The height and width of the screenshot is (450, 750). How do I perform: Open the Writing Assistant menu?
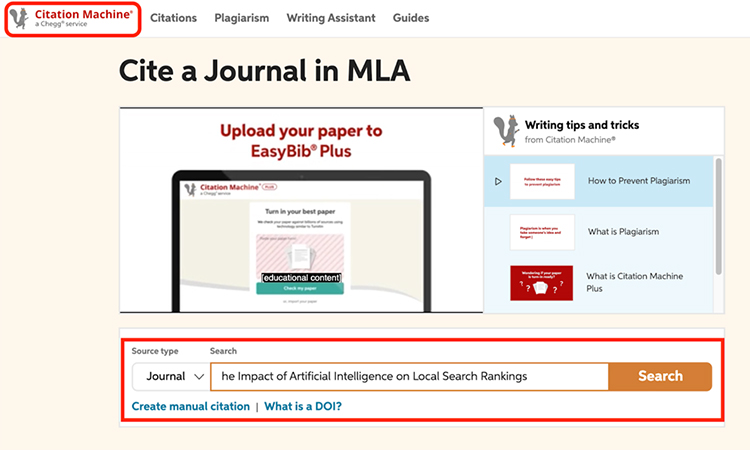click(x=331, y=18)
